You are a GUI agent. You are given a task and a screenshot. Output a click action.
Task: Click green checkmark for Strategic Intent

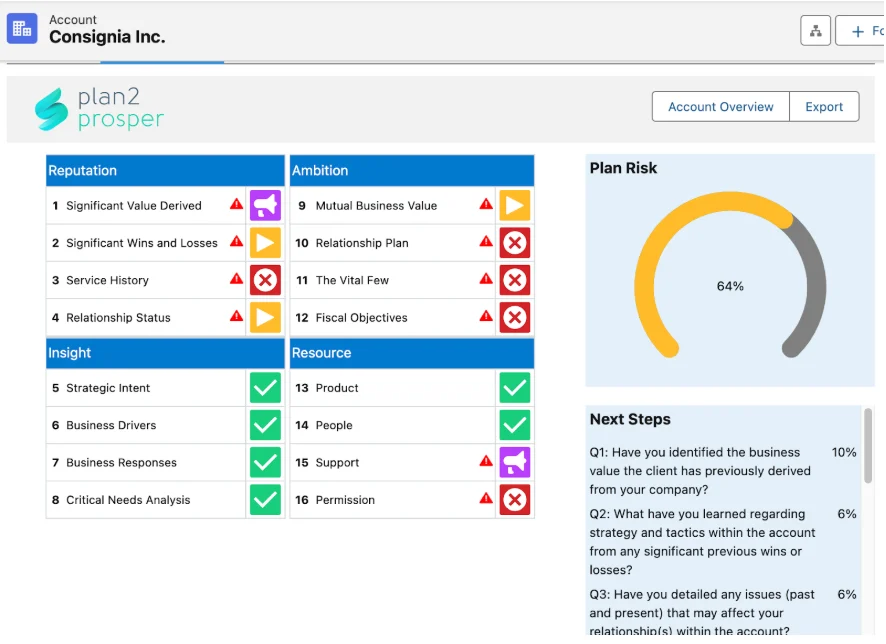click(265, 388)
